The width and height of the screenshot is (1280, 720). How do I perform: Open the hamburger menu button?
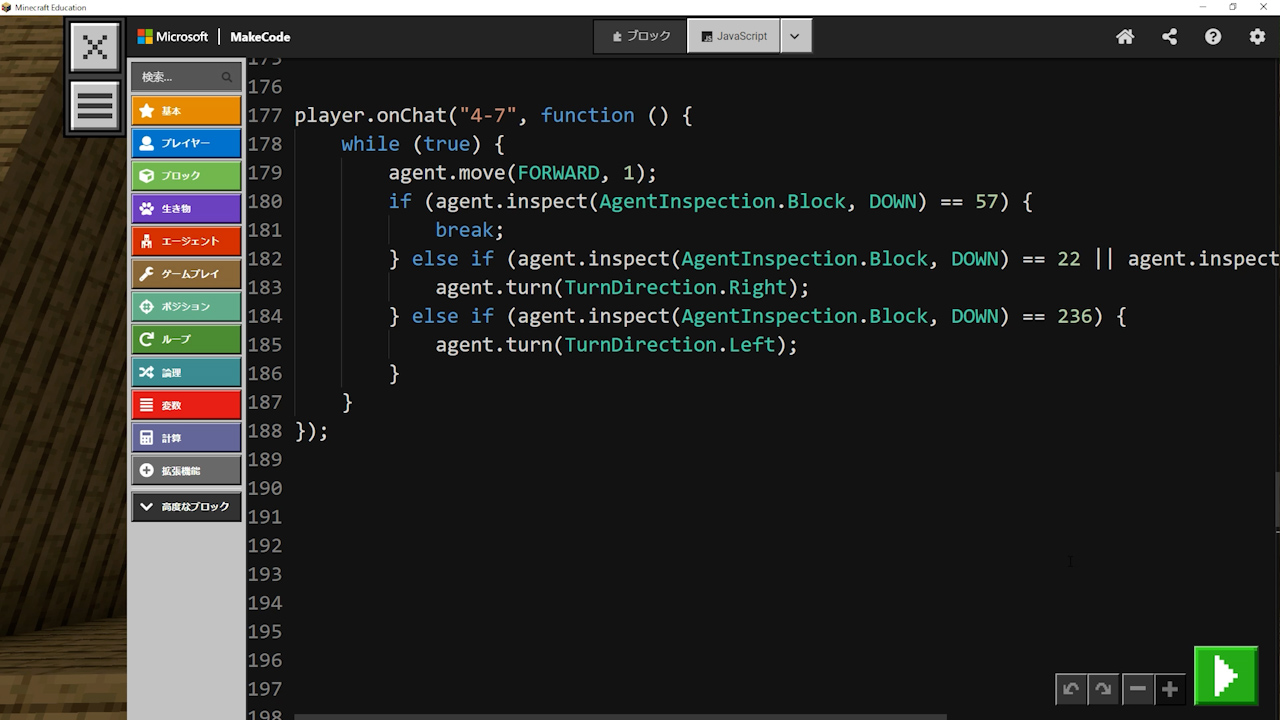pos(95,106)
